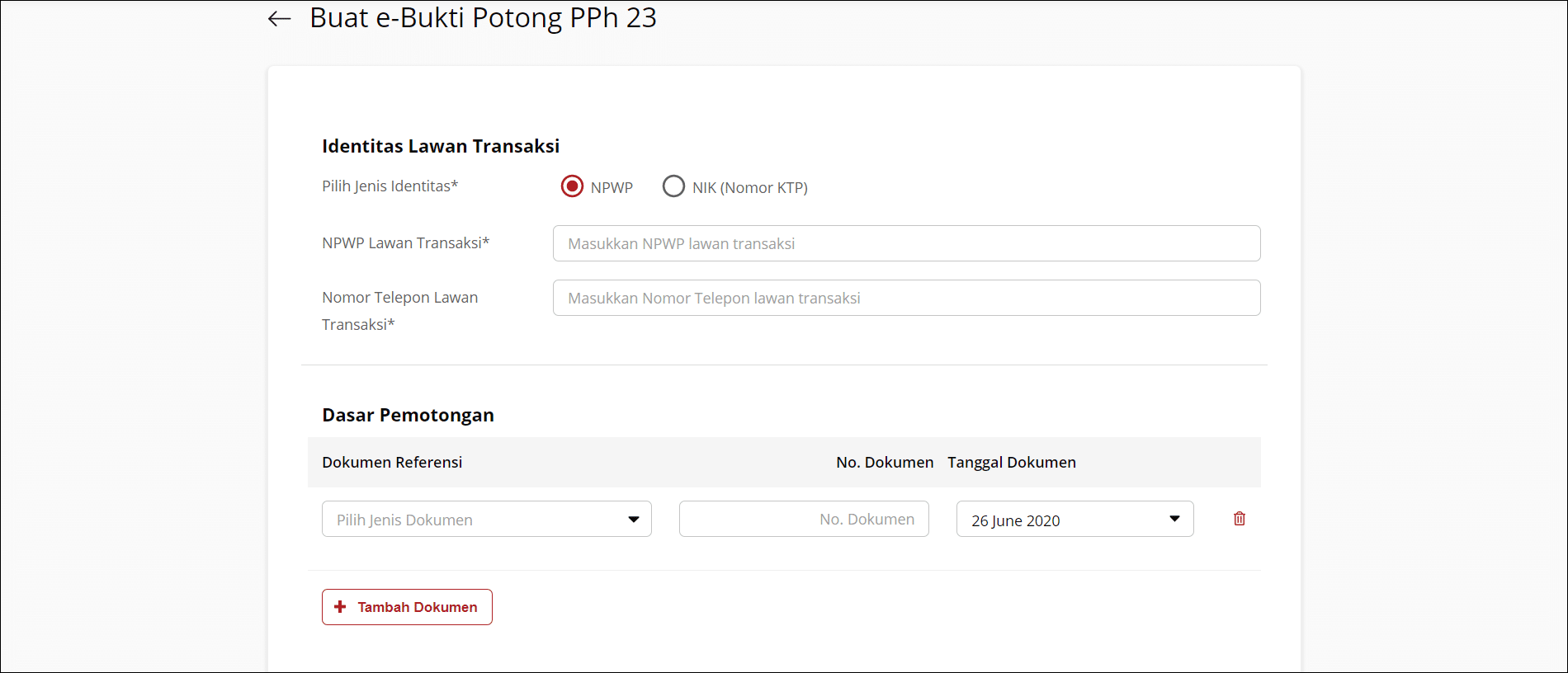The height and width of the screenshot is (673, 1568).
Task: Open the Pilih Jenis Dokumen dropdown
Action: (487, 519)
